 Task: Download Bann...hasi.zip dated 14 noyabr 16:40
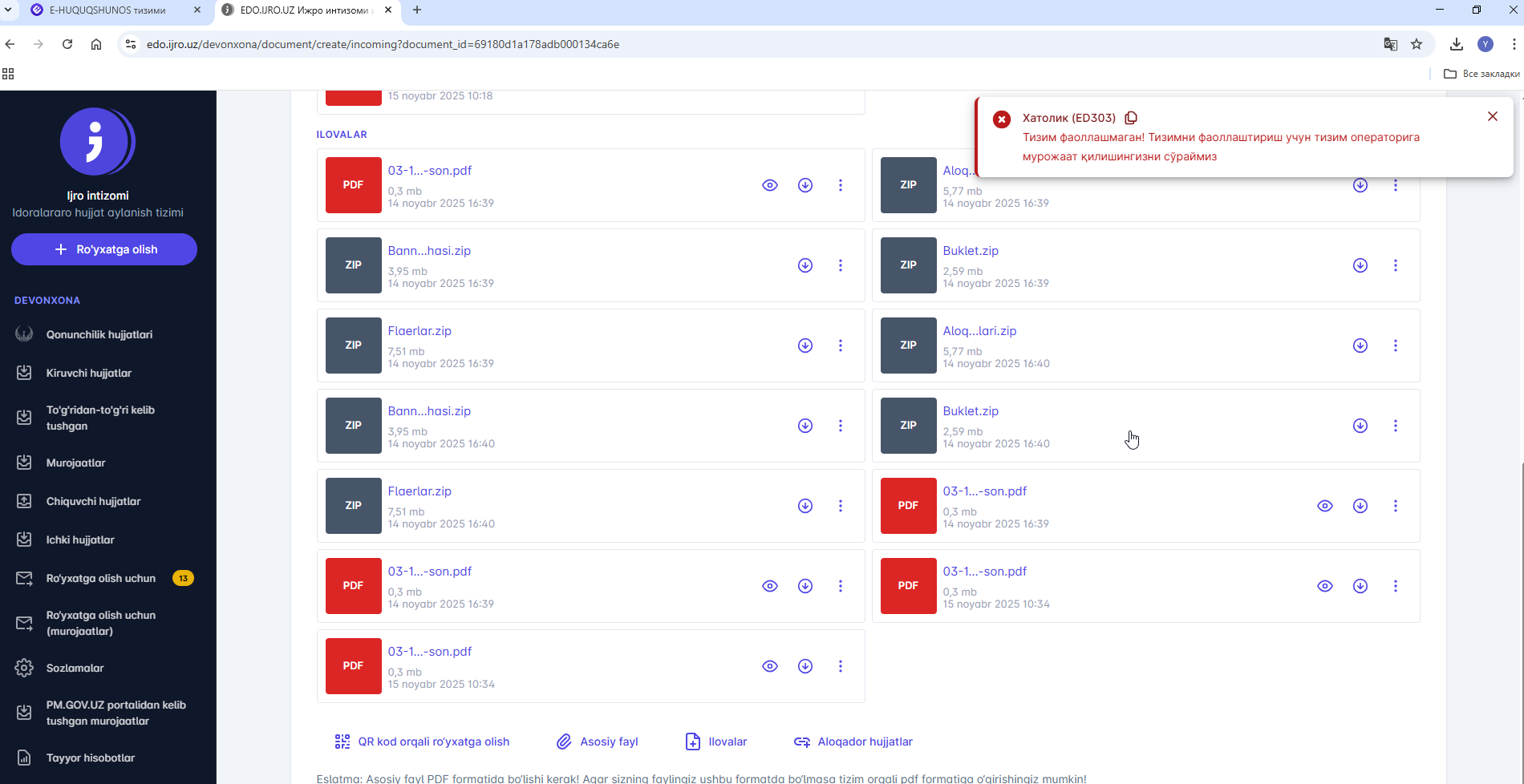[805, 426]
